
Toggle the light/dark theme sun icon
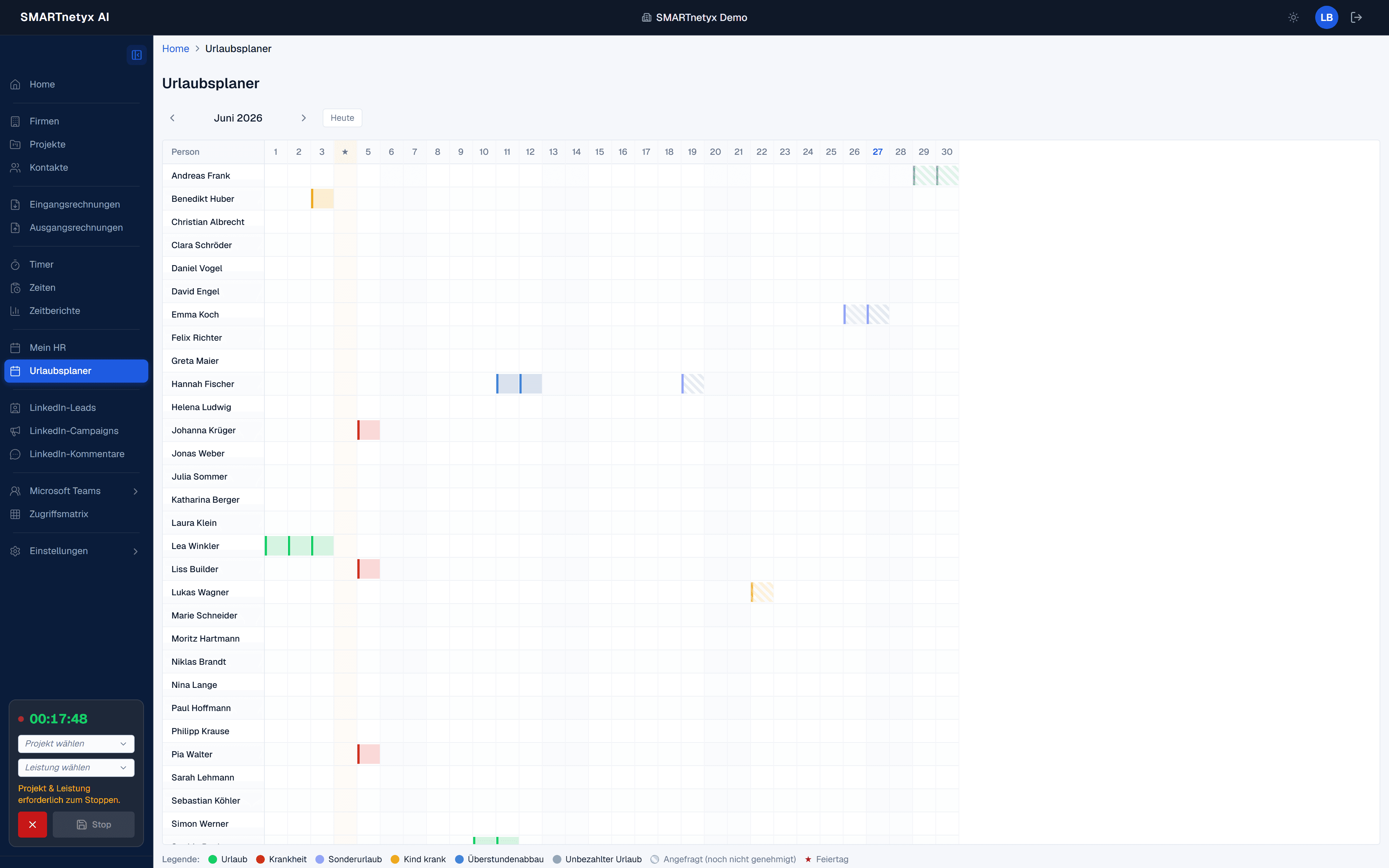(1293, 17)
